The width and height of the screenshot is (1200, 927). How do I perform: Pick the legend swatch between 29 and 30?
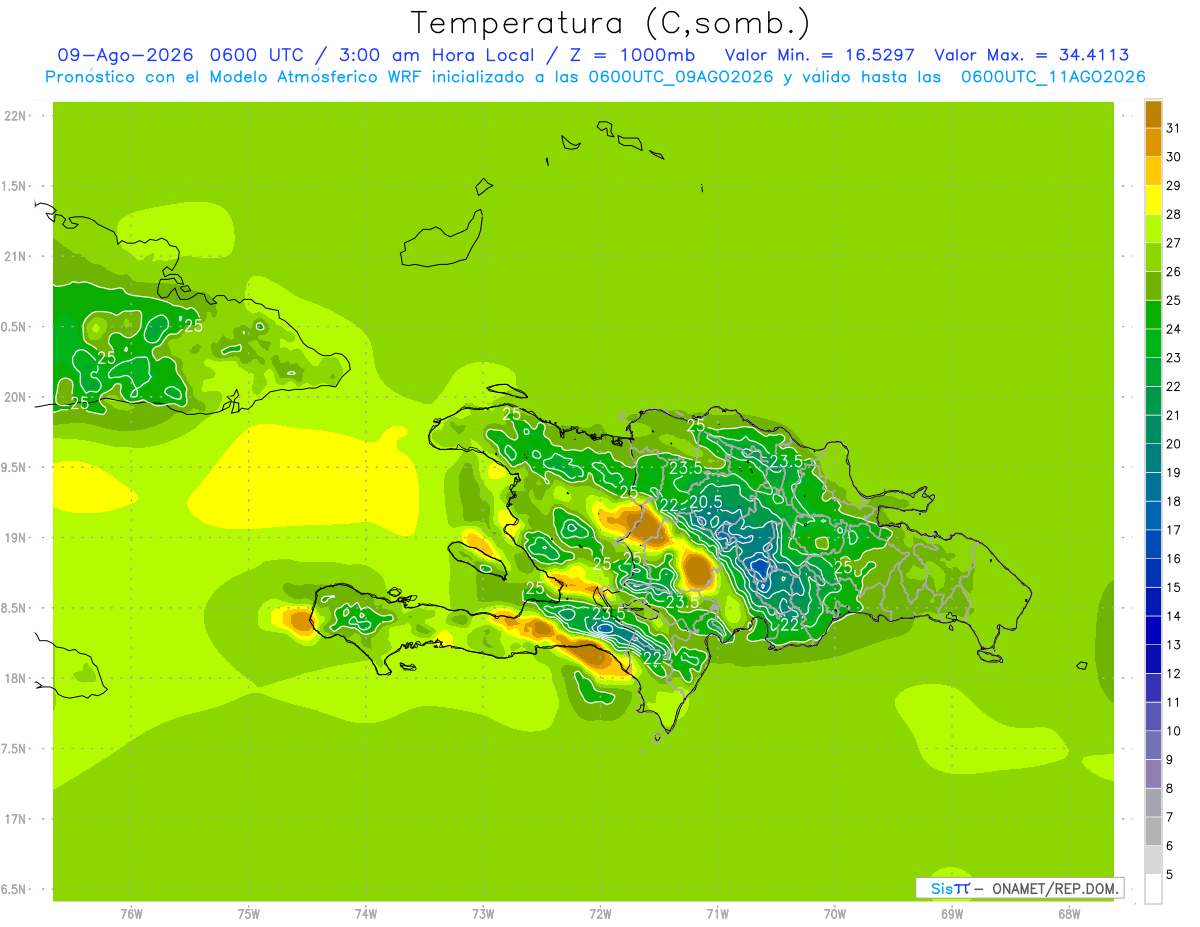(x=1153, y=171)
